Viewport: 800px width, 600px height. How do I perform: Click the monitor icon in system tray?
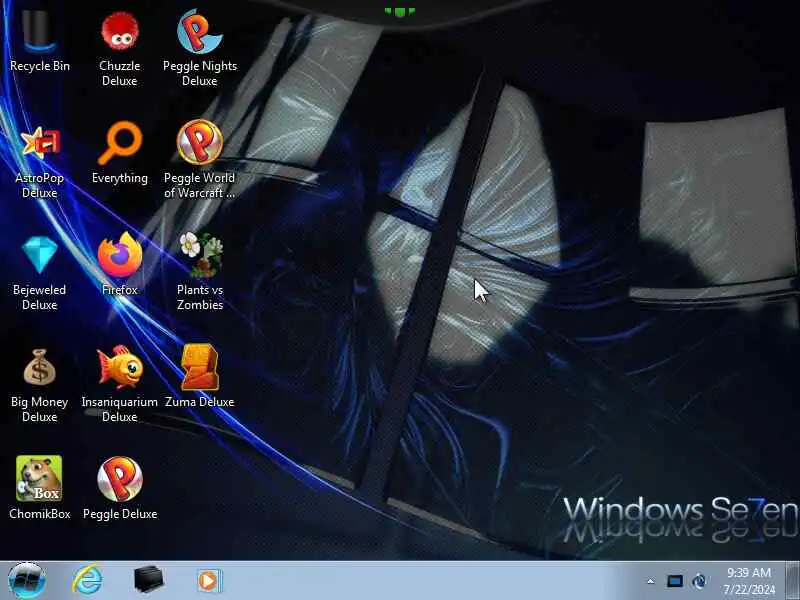point(674,581)
